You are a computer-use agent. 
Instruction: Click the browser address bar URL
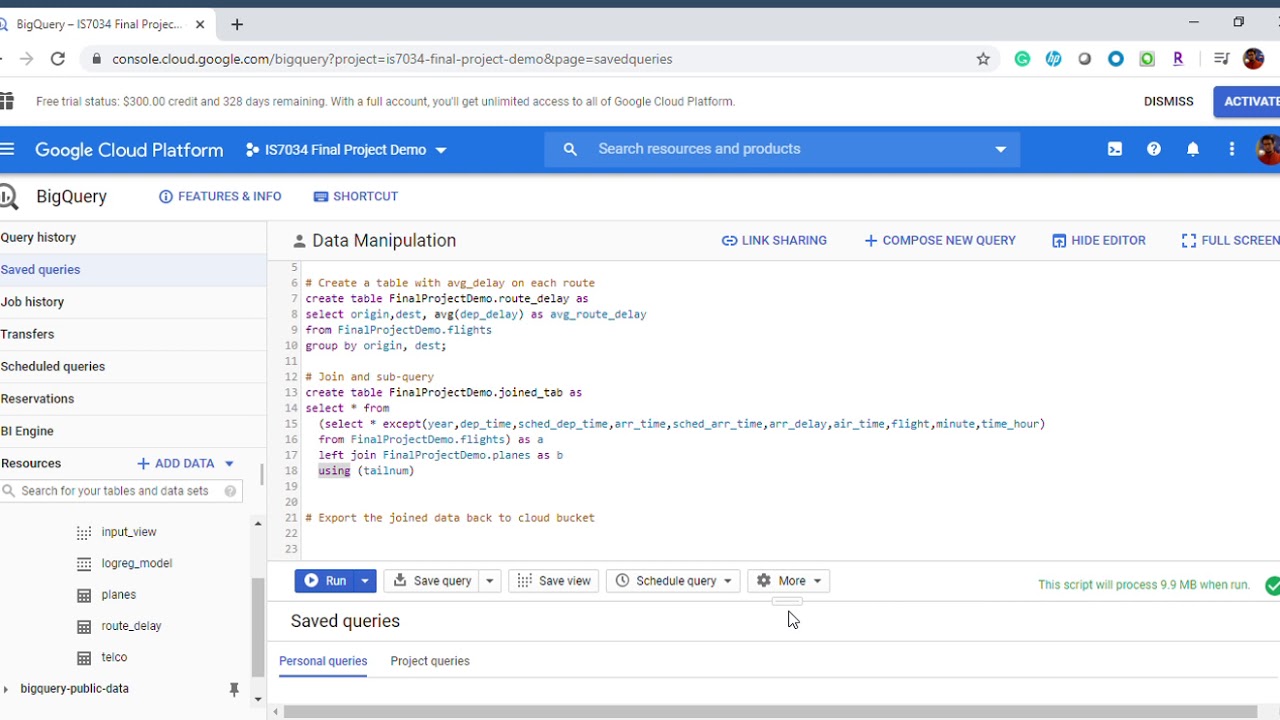pos(392,59)
